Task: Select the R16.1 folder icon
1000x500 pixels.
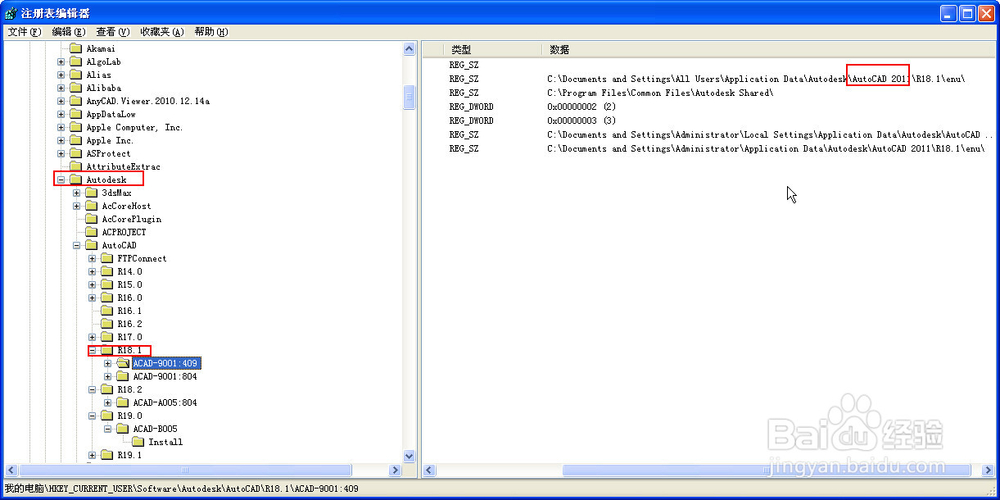Action: 107,311
